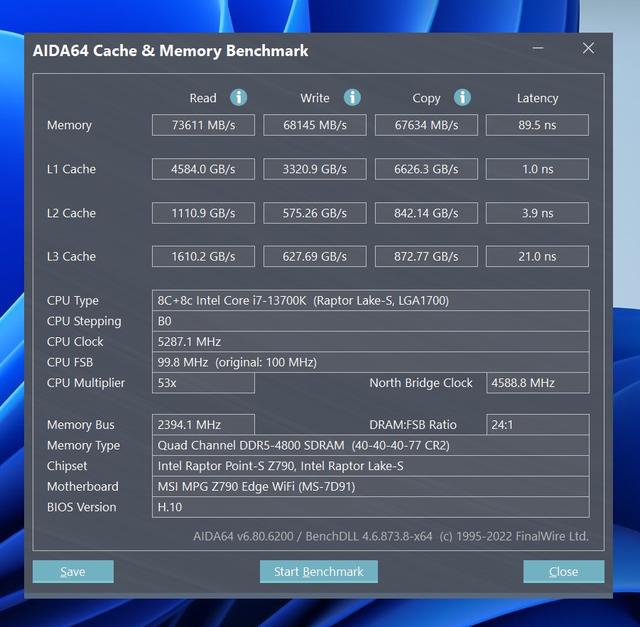Viewport: 640px width, 627px height.
Task: Click the Chipset field Intel Raptor Point-S Z790
Action: click(x=371, y=466)
